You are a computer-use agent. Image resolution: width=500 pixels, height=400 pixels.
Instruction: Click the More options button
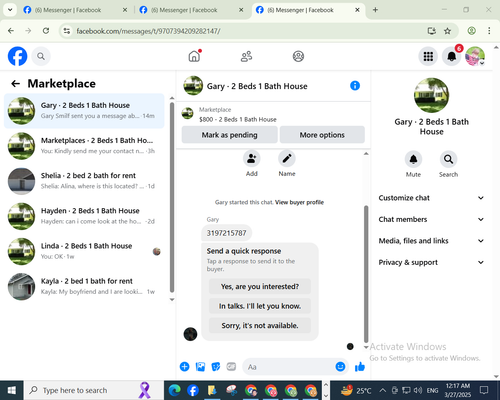(x=322, y=135)
